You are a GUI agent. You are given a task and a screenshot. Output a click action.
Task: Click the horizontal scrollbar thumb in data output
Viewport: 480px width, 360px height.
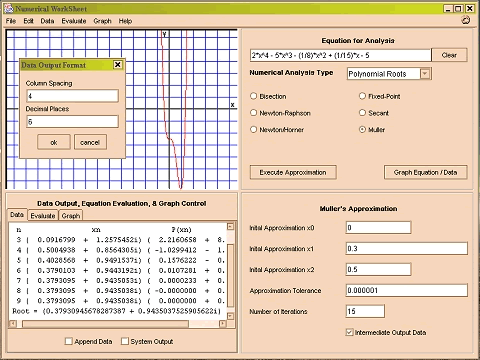tap(105, 324)
